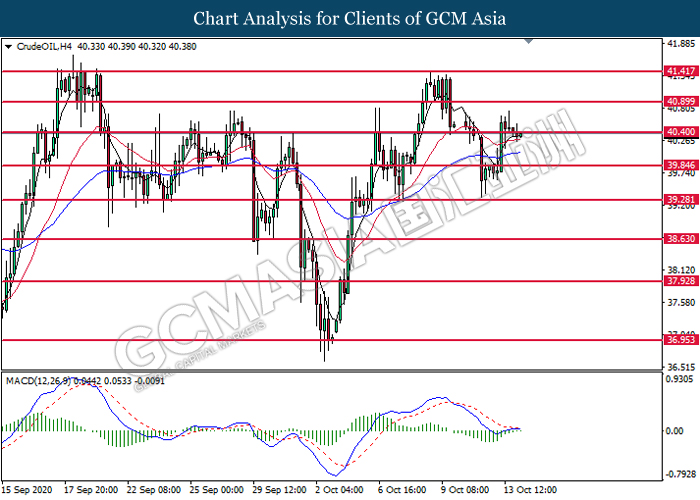
Task: Select the 39.281 price level label
Action: point(681,200)
